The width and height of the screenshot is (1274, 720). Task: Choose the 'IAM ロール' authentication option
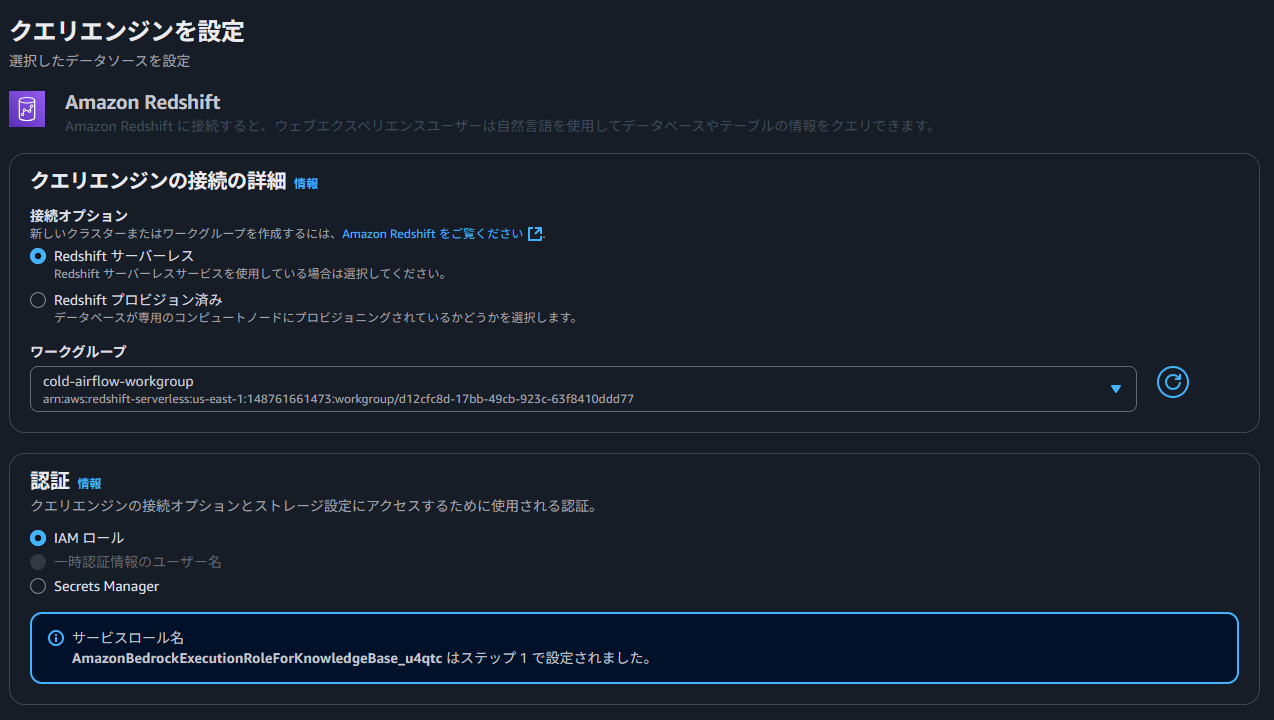click(x=38, y=538)
